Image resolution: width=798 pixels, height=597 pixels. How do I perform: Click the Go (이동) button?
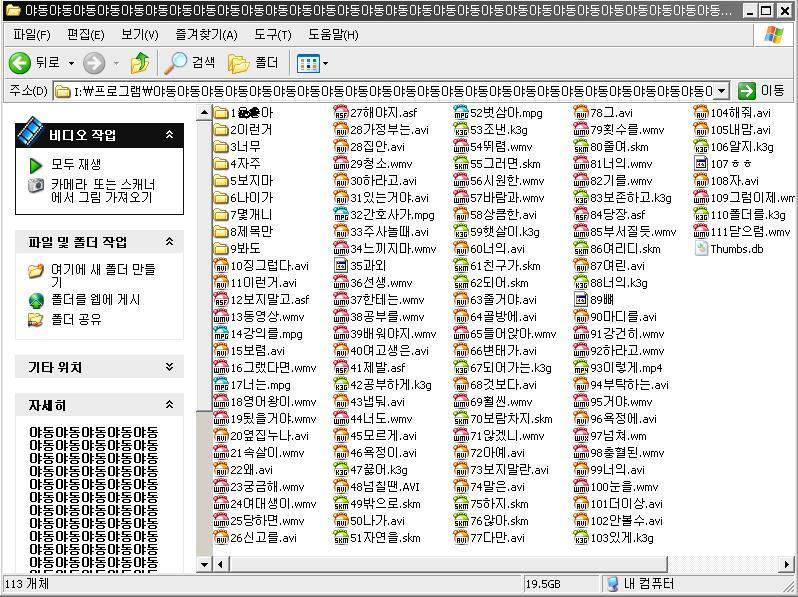point(762,91)
